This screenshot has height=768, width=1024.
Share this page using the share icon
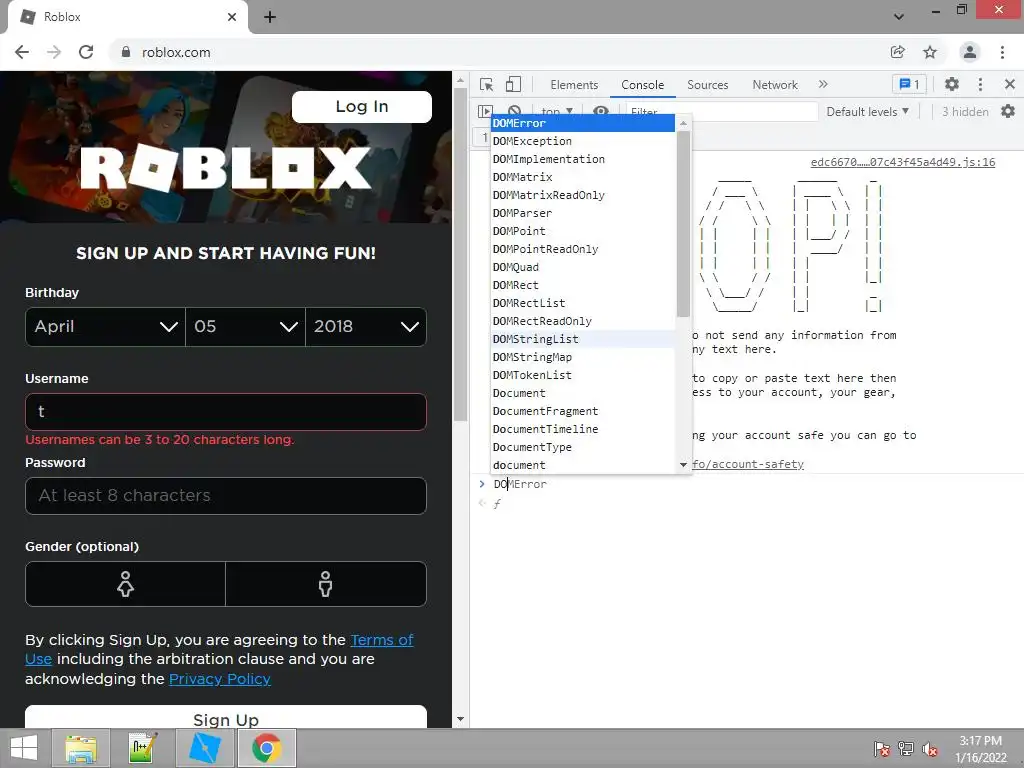pyautogui.click(x=898, y=52)
